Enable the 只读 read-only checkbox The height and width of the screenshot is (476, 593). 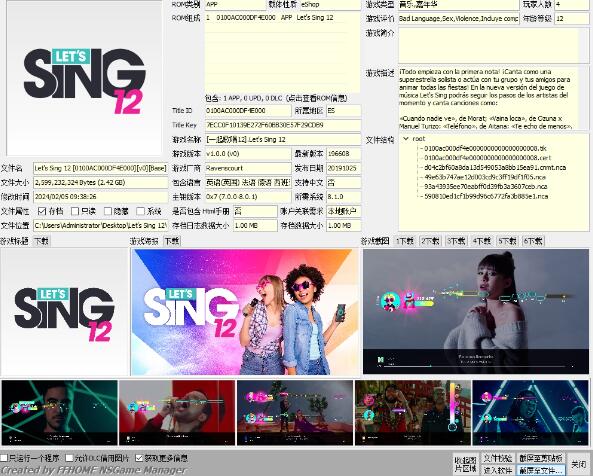[x=75, y=211]
